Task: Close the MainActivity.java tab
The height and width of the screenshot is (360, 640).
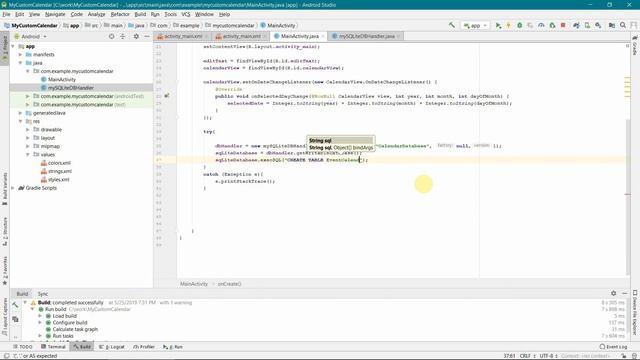Action: (323, 36)
